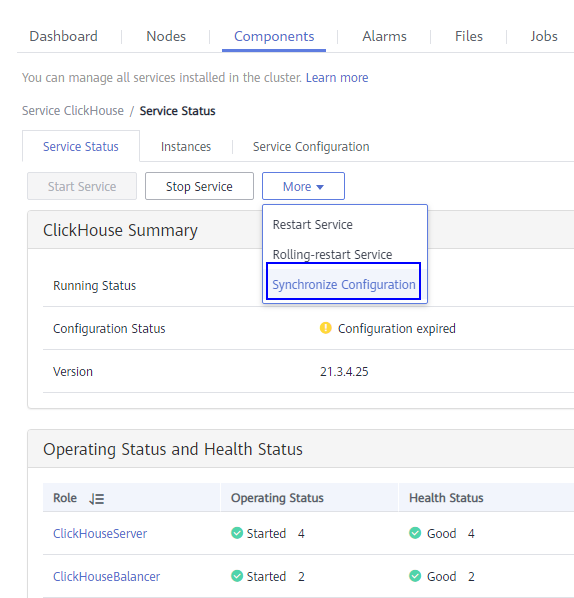Image resolution: width=574 pixels, height=598 pixels.
Task: Click the green Started icon for ClickHouseServer
Action: click(x=237, y=533)
